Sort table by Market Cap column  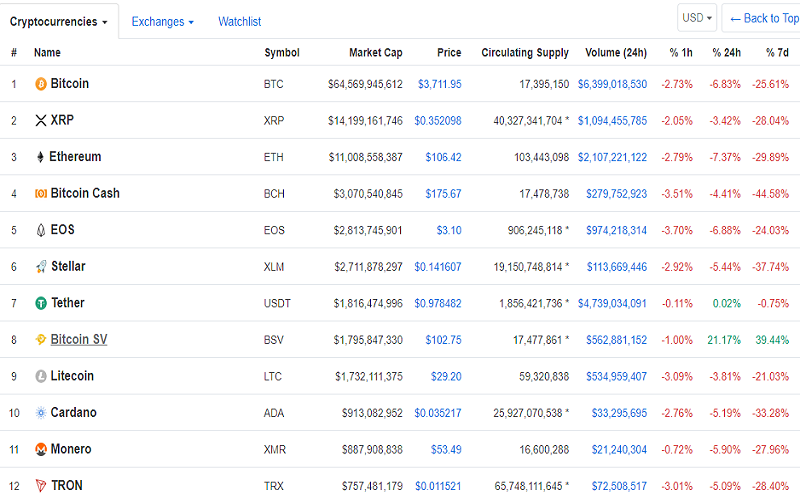[x=376, y=53]
